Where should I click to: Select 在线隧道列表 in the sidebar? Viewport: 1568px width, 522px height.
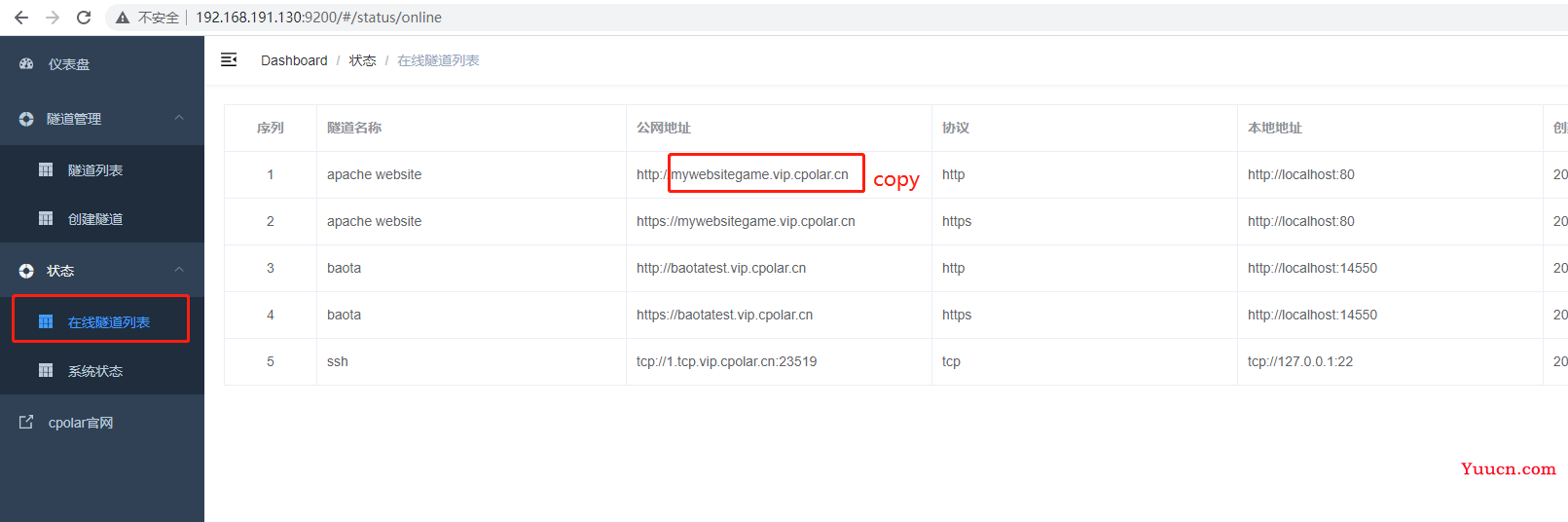point(102,322)
